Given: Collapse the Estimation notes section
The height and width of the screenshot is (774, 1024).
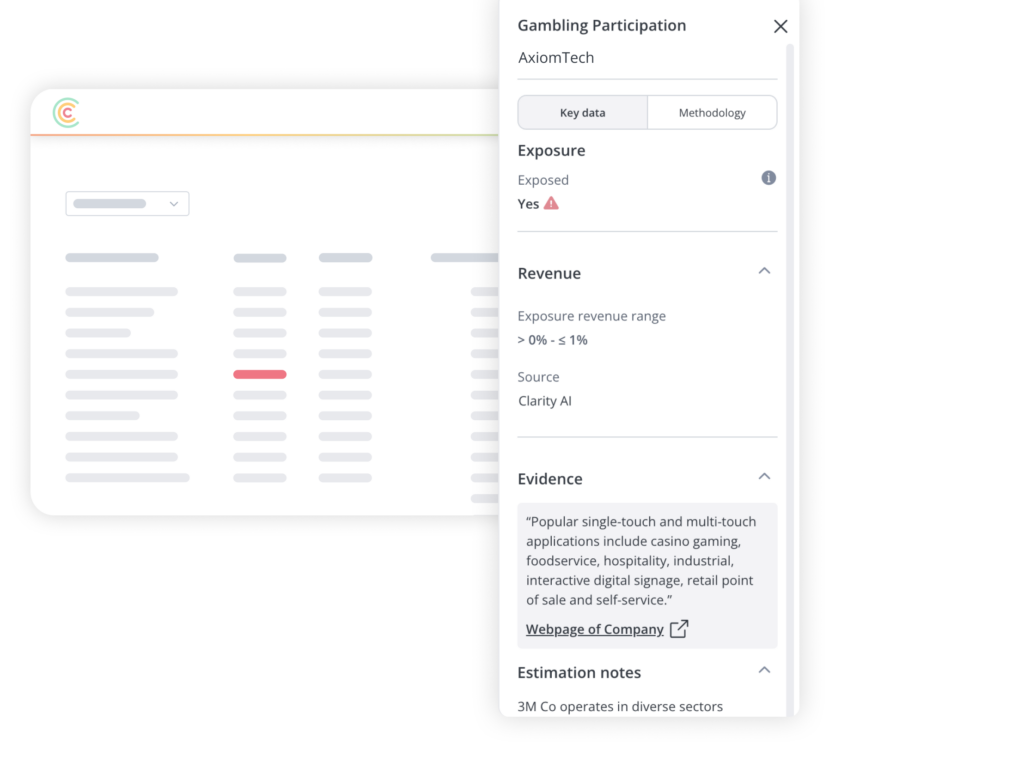Looking at the screenshot, I should (x=764, y=671).
